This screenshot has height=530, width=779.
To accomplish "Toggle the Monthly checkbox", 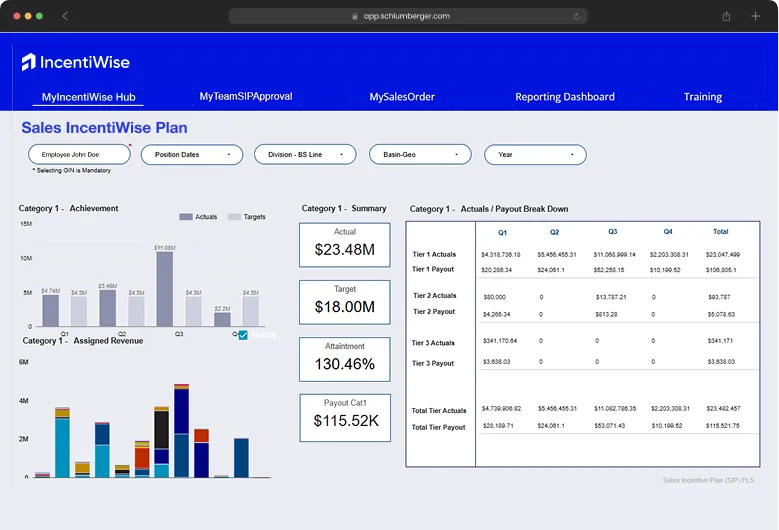I will coord(243,335).
